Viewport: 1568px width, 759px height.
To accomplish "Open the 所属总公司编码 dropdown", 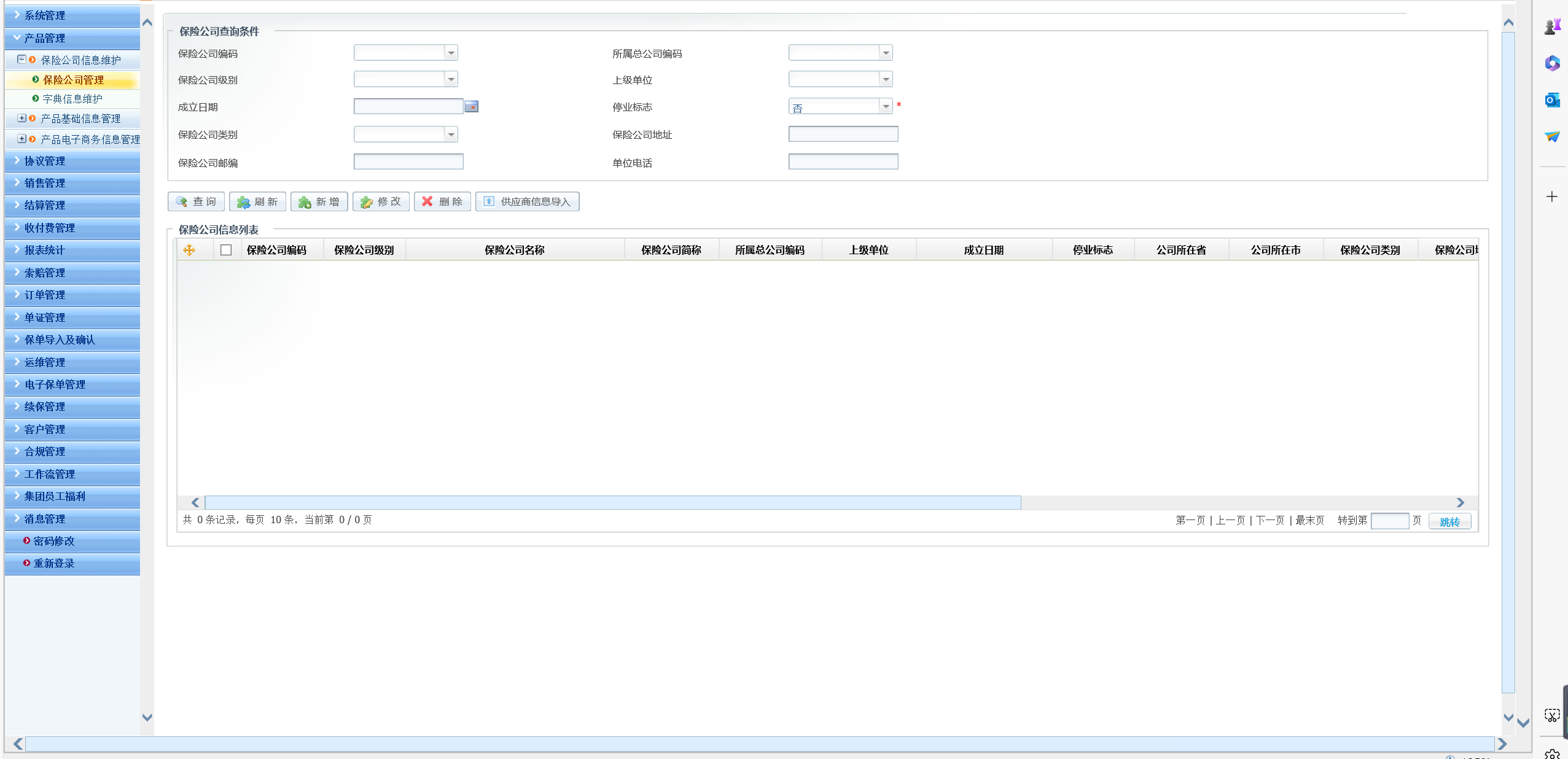I will 886,53.
